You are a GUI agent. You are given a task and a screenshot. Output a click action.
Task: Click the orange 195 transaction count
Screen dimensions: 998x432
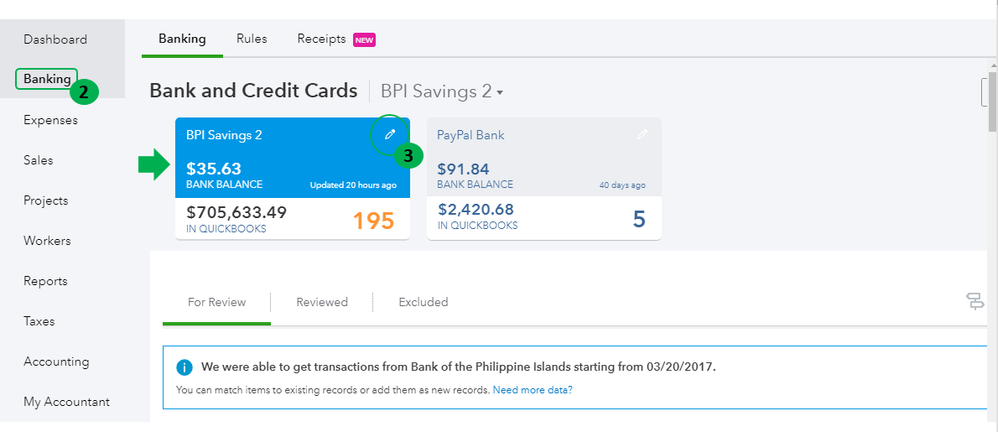coord(373,220)
